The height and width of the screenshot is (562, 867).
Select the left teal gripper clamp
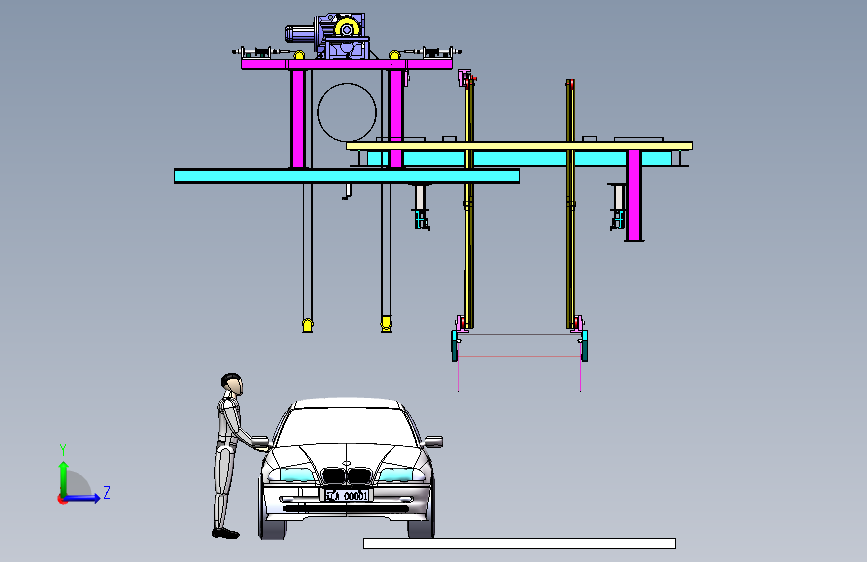pyautogui.click(x=456, y=345)
